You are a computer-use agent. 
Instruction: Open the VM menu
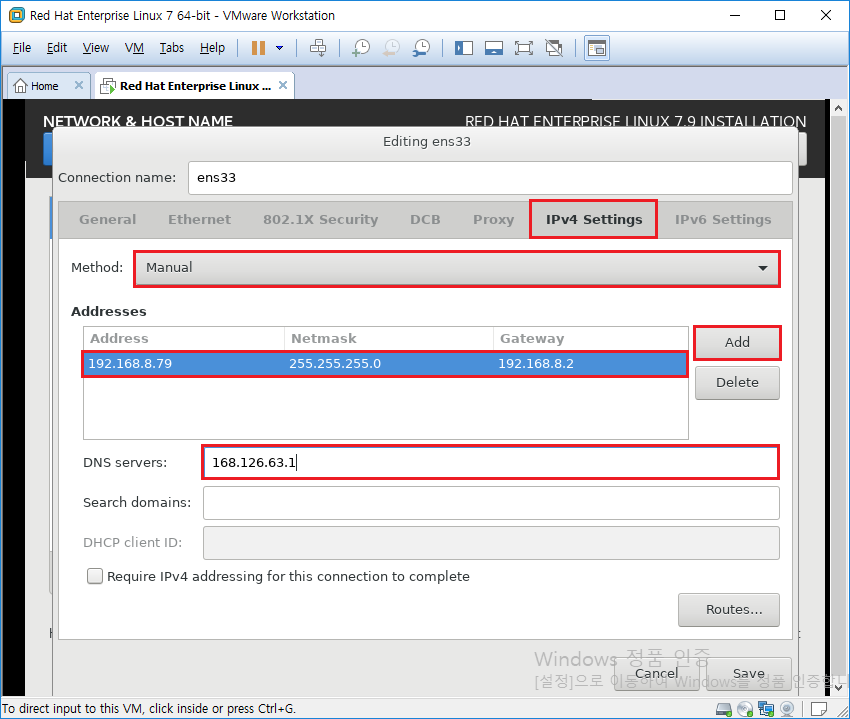[x=134, y=48]
